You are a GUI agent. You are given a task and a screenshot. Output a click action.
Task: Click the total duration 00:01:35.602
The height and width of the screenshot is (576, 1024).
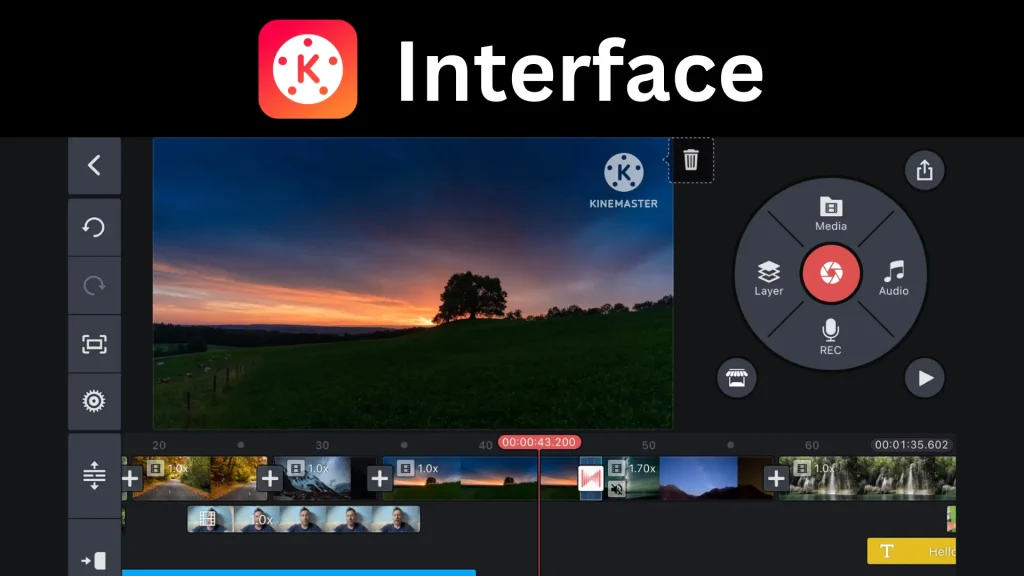click(911, 445)
